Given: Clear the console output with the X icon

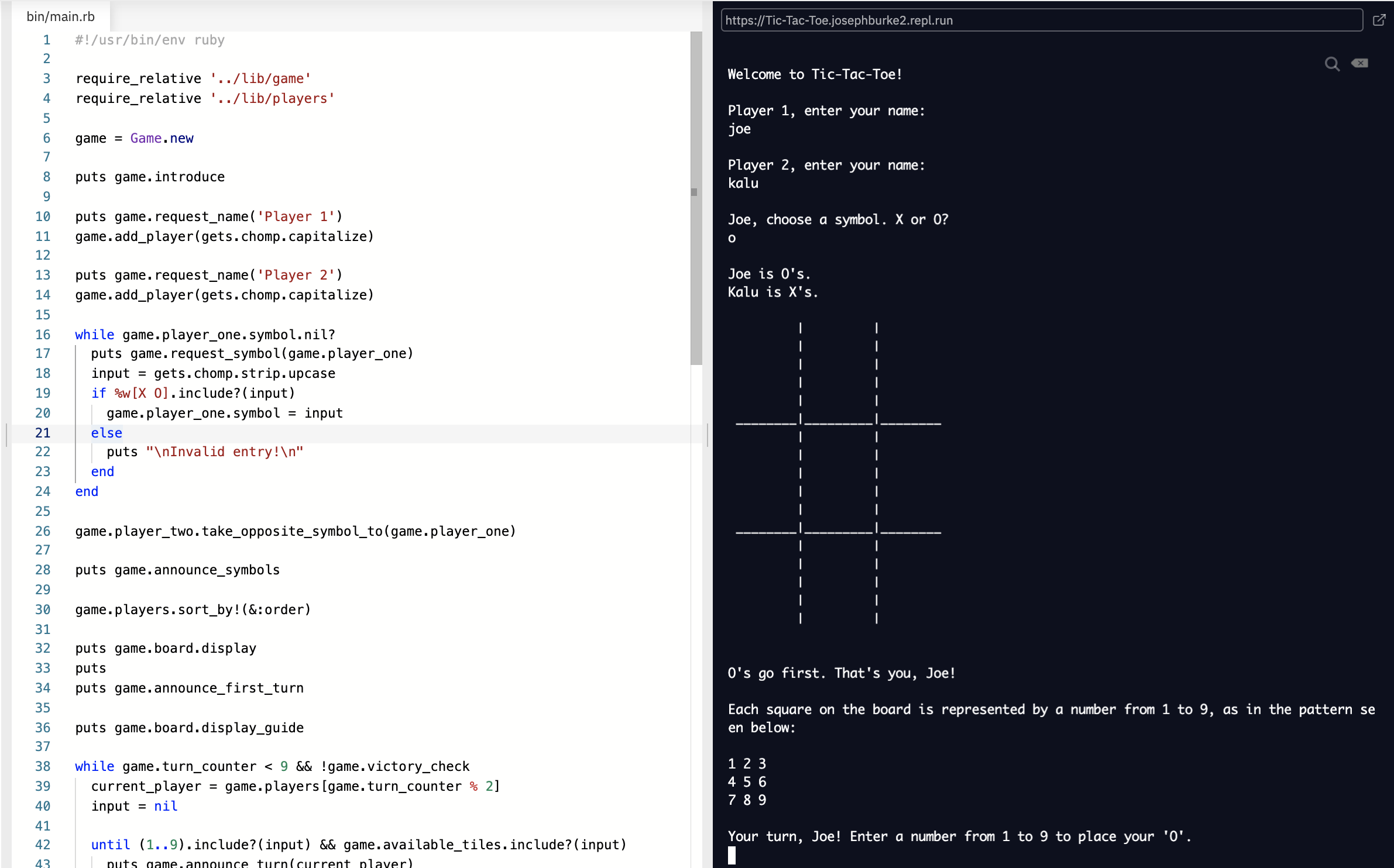Looking at the screenshot, I should 1359,63.
